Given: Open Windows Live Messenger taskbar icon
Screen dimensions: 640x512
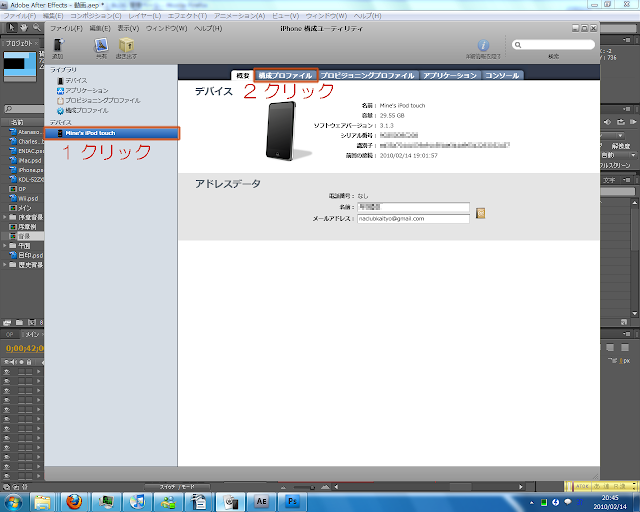Looking at the screenshot, I should click(x=168, y=501).
